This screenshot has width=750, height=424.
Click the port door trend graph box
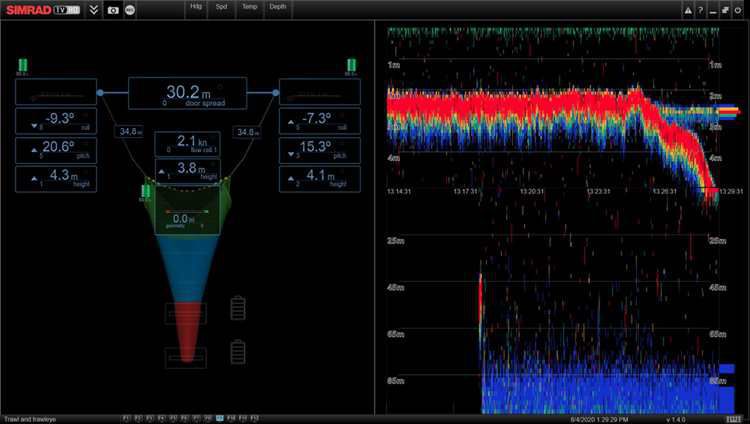click(56, 92)
